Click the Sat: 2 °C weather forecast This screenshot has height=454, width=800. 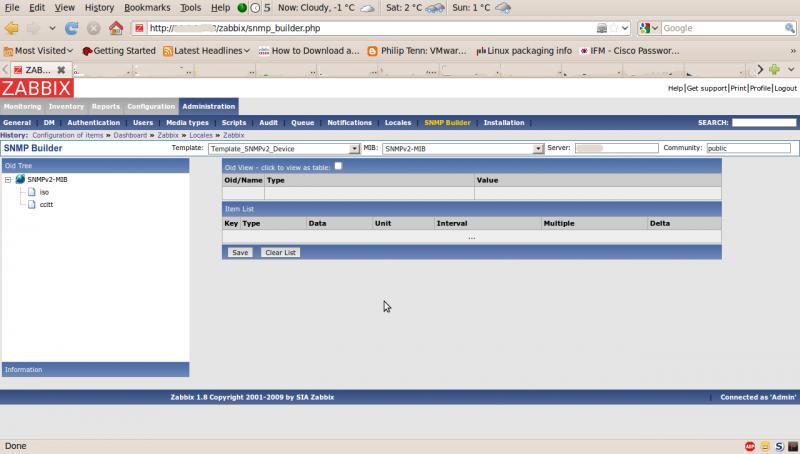(x=415, y=8)
